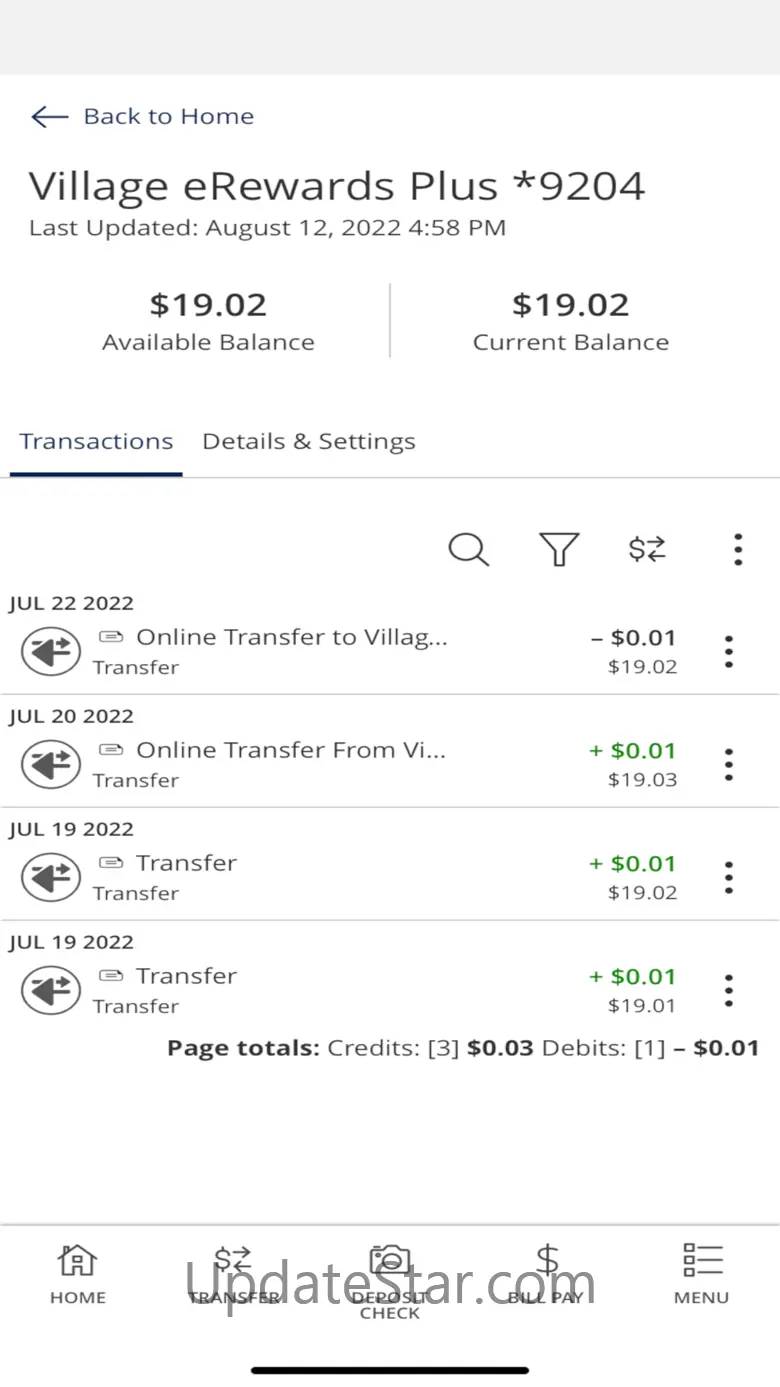Tap the $19.02 Available Balance figure
The height and width of the screenshot is (1387, 780).
[208, 304]
